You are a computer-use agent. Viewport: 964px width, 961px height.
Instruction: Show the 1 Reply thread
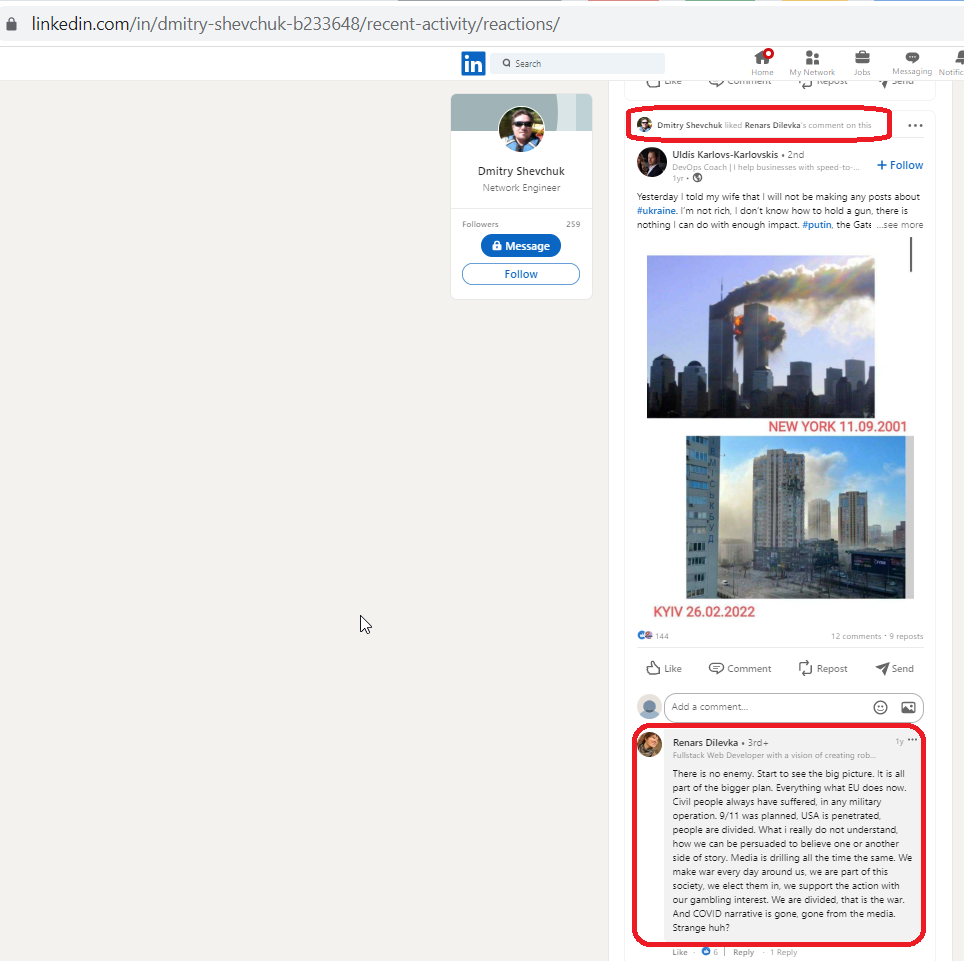coord(783,952)
